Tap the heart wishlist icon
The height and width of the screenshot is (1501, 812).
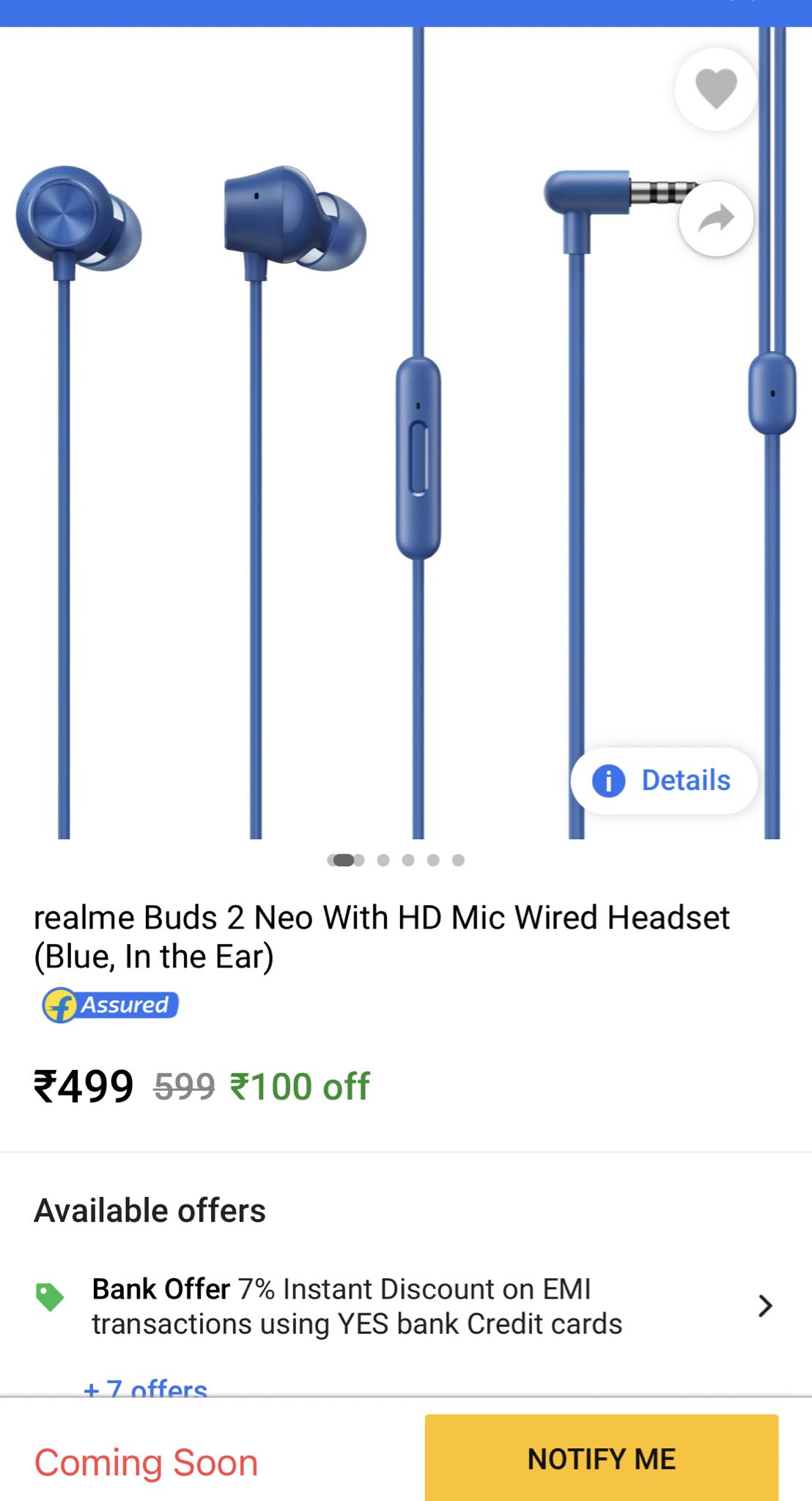[716, 89]
